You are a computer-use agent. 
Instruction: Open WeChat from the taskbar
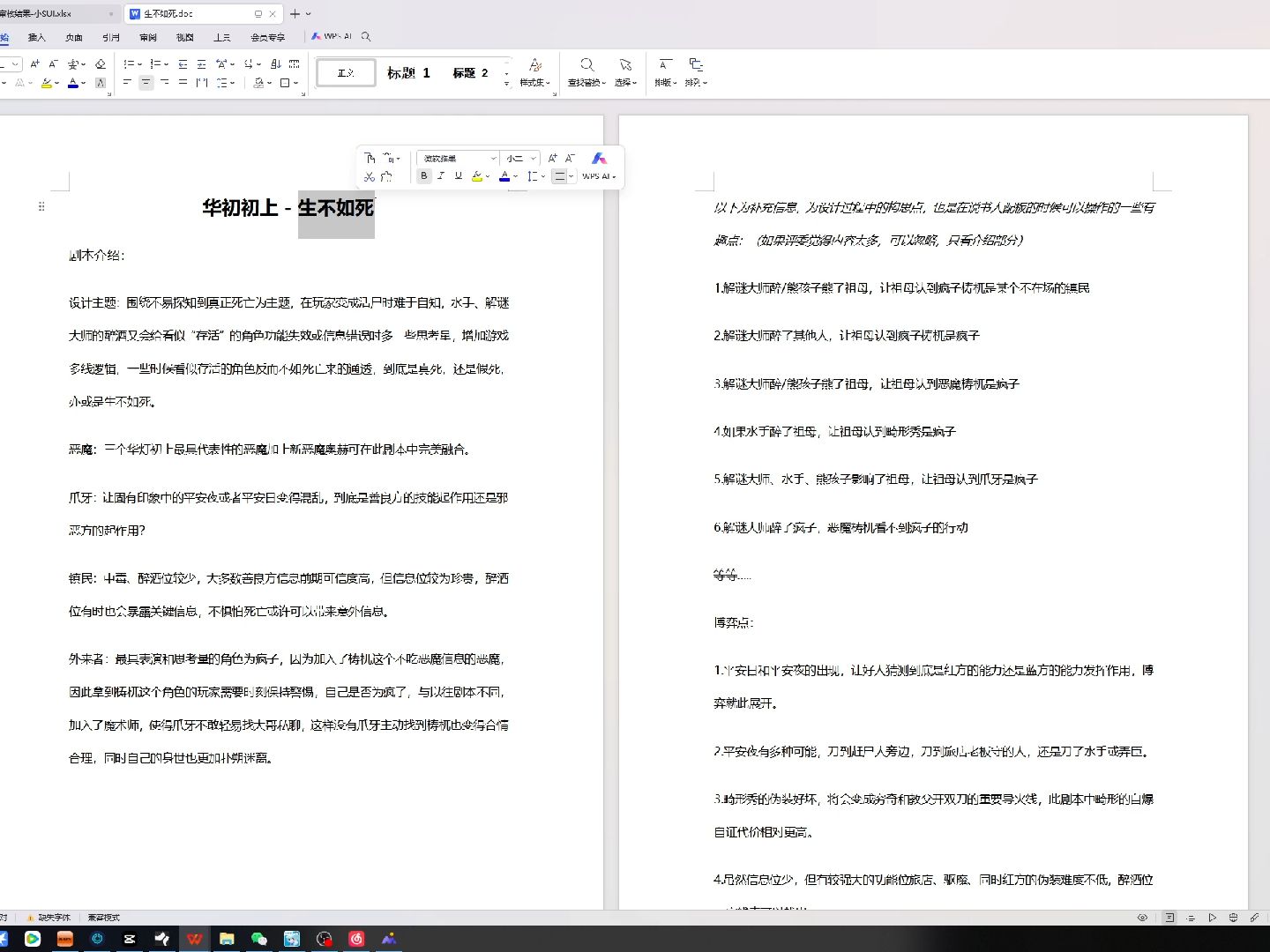pos(259,939)
